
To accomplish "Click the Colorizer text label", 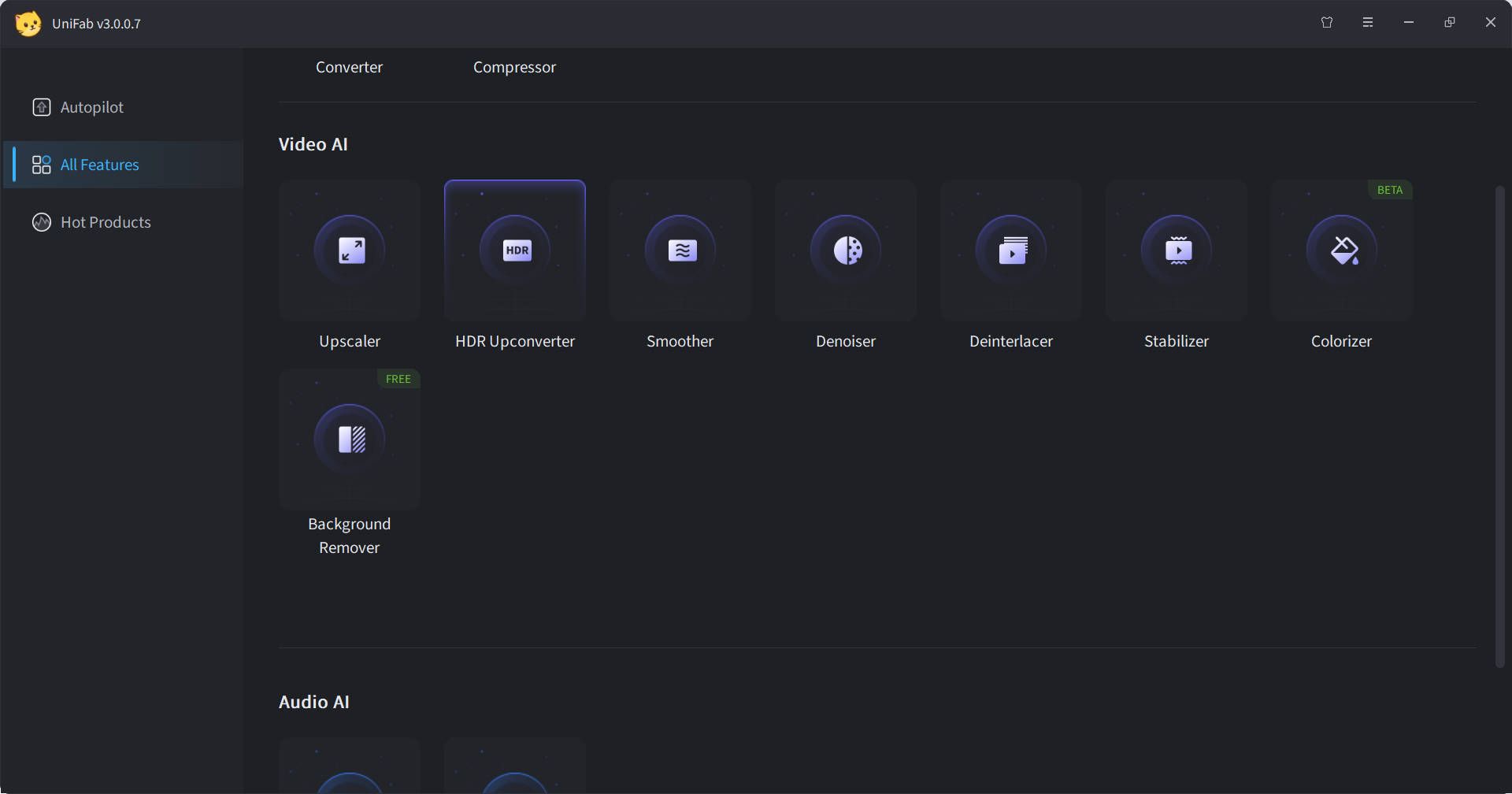I will click(x=1341, y=341).
